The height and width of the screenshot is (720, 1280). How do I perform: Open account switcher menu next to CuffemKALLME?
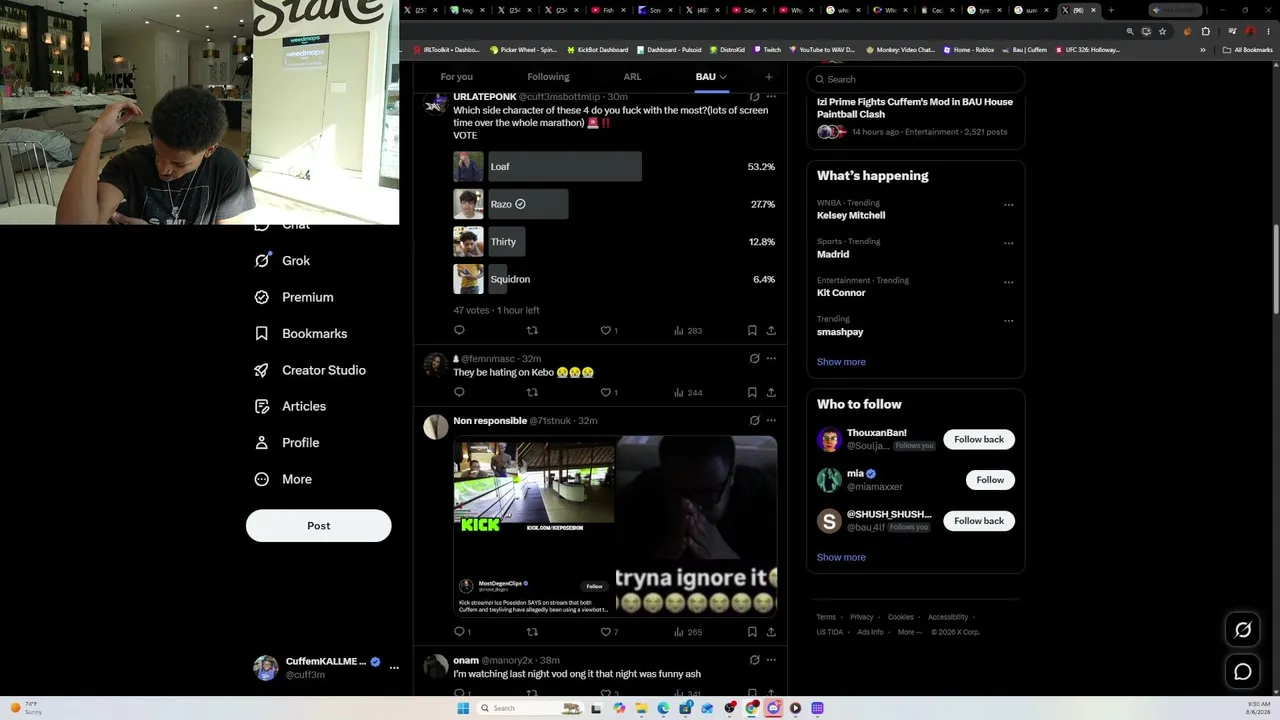coord(394,667)
